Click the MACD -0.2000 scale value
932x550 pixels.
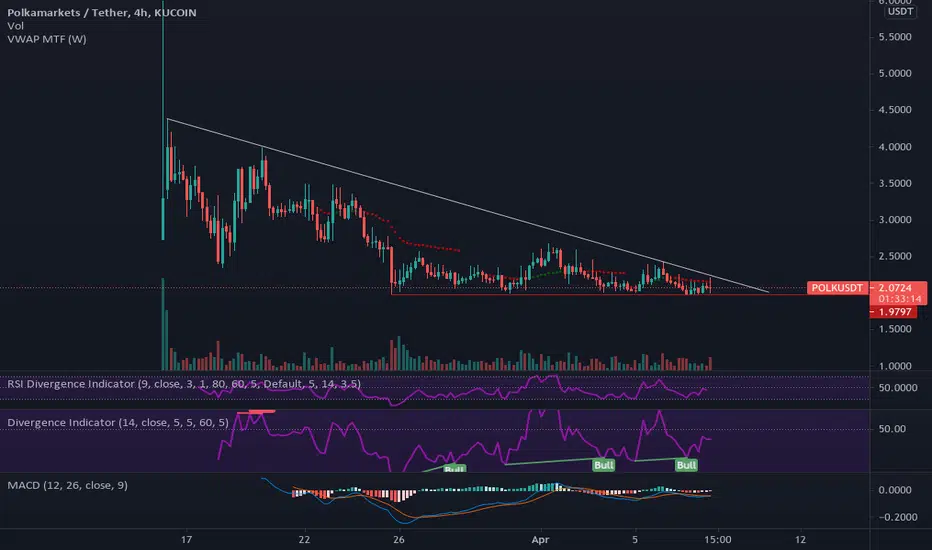(898, 517)
